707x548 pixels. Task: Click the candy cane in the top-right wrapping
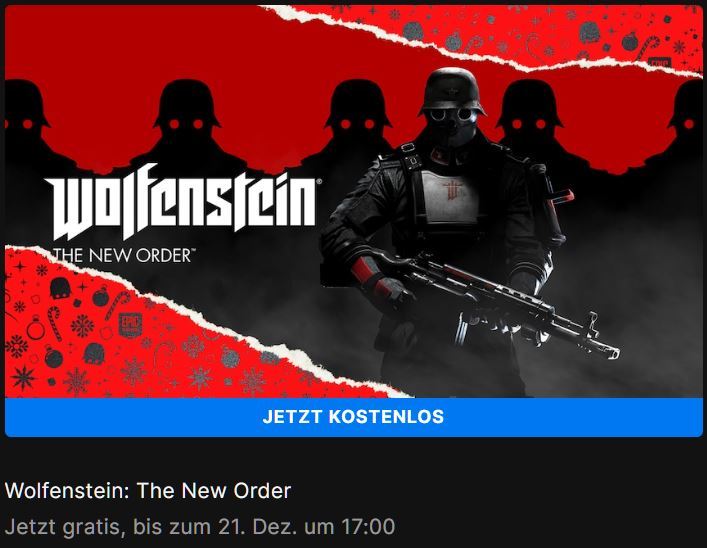tap(647, 48)
